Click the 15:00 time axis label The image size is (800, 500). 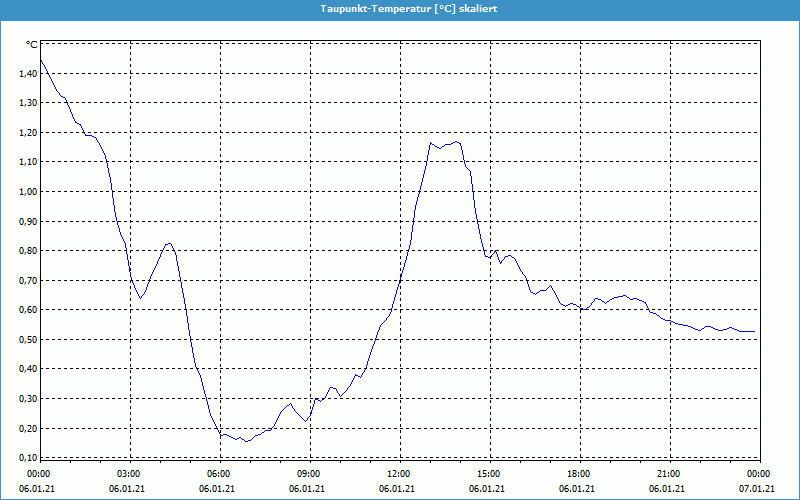489,473
